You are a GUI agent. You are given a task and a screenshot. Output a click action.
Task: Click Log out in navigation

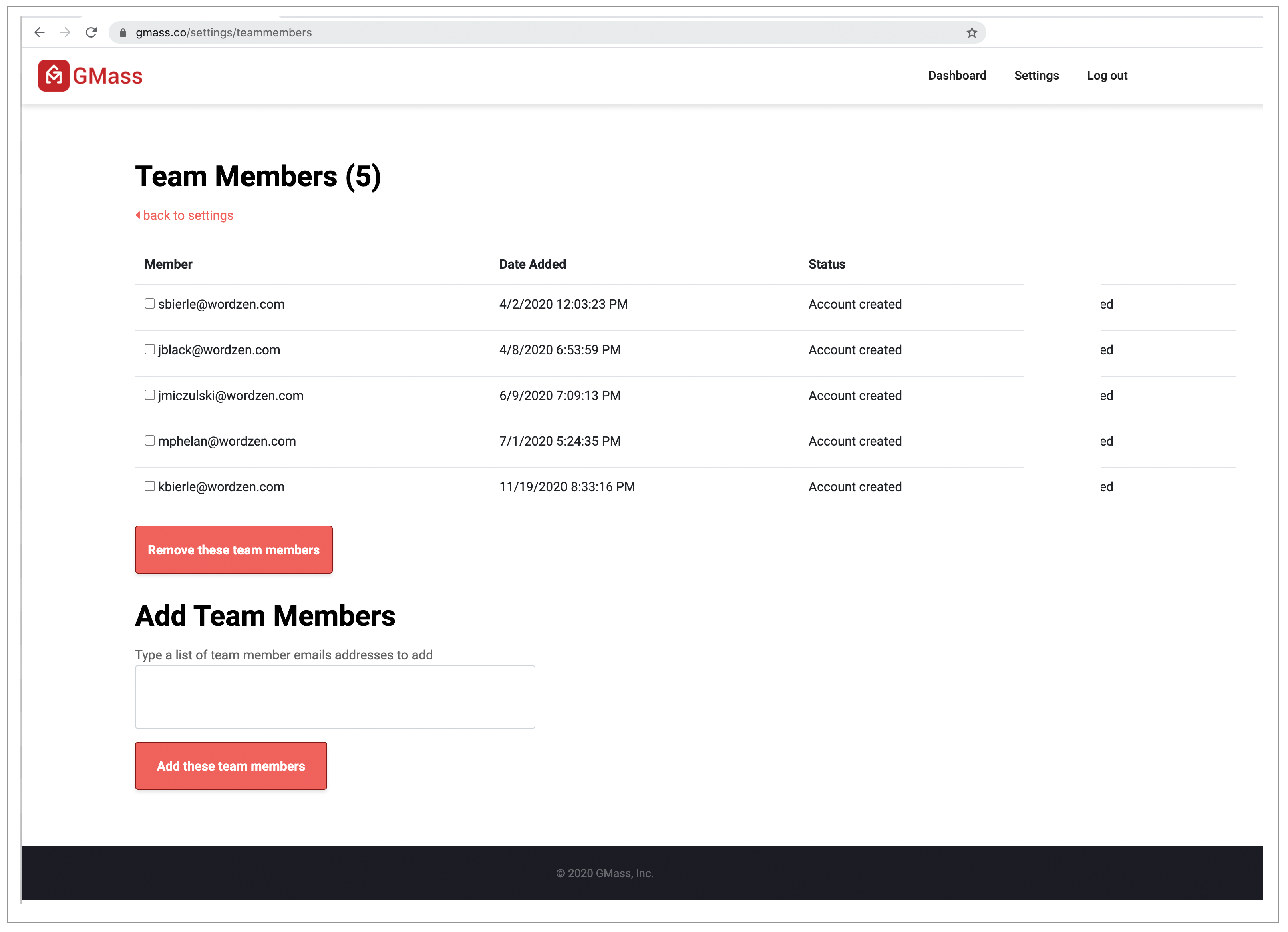pos(1106,76)
